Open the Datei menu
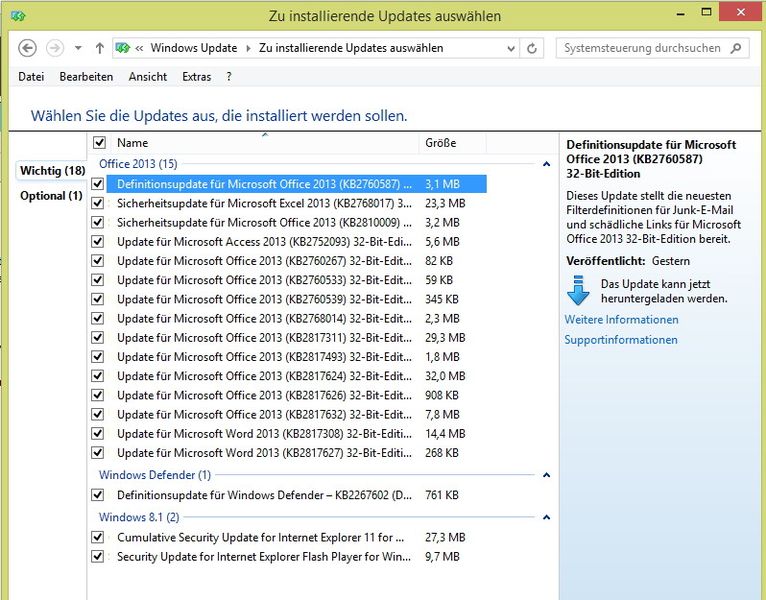766x600 pixels. pyautogui.click(x=31, y=77)
